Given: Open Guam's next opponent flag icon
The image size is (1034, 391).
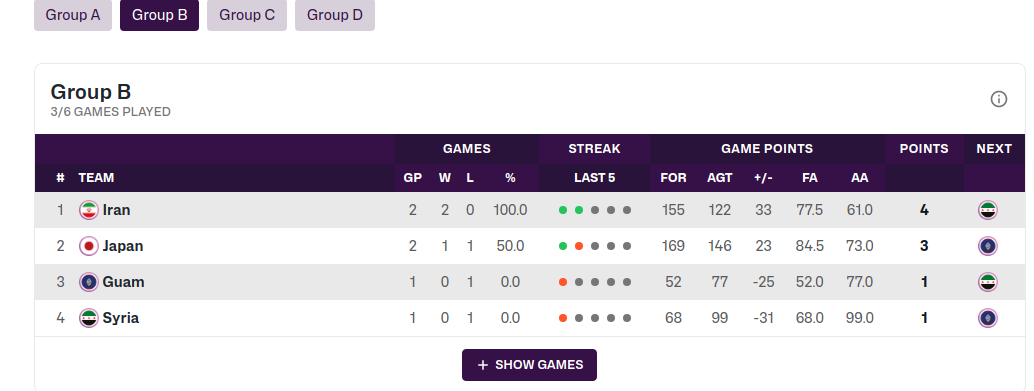Looking at the screenshot, I should tap(987, 282).
